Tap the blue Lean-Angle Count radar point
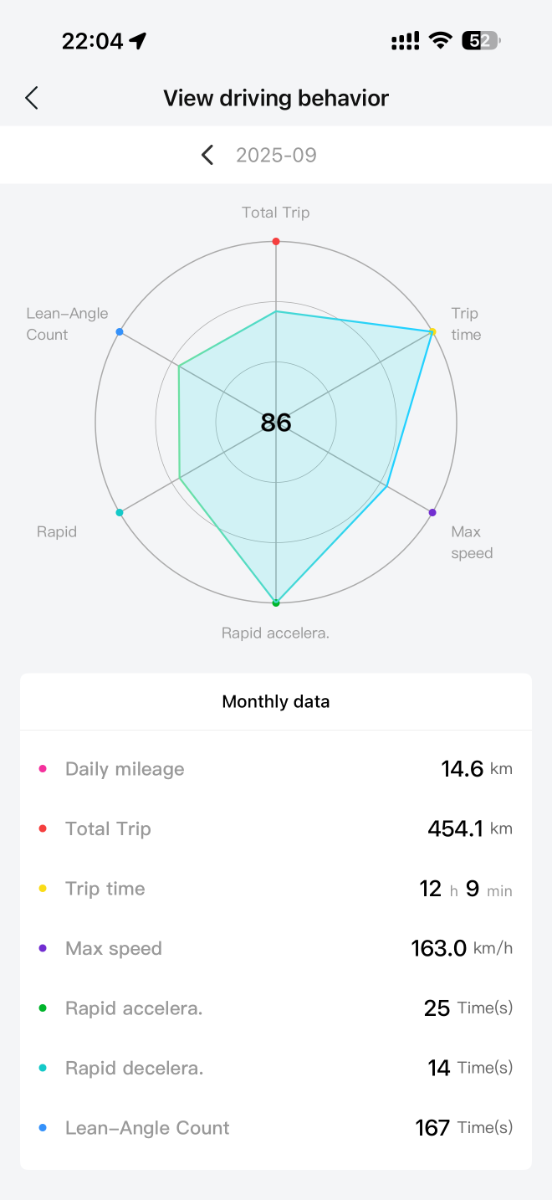 tap(120, 331)
